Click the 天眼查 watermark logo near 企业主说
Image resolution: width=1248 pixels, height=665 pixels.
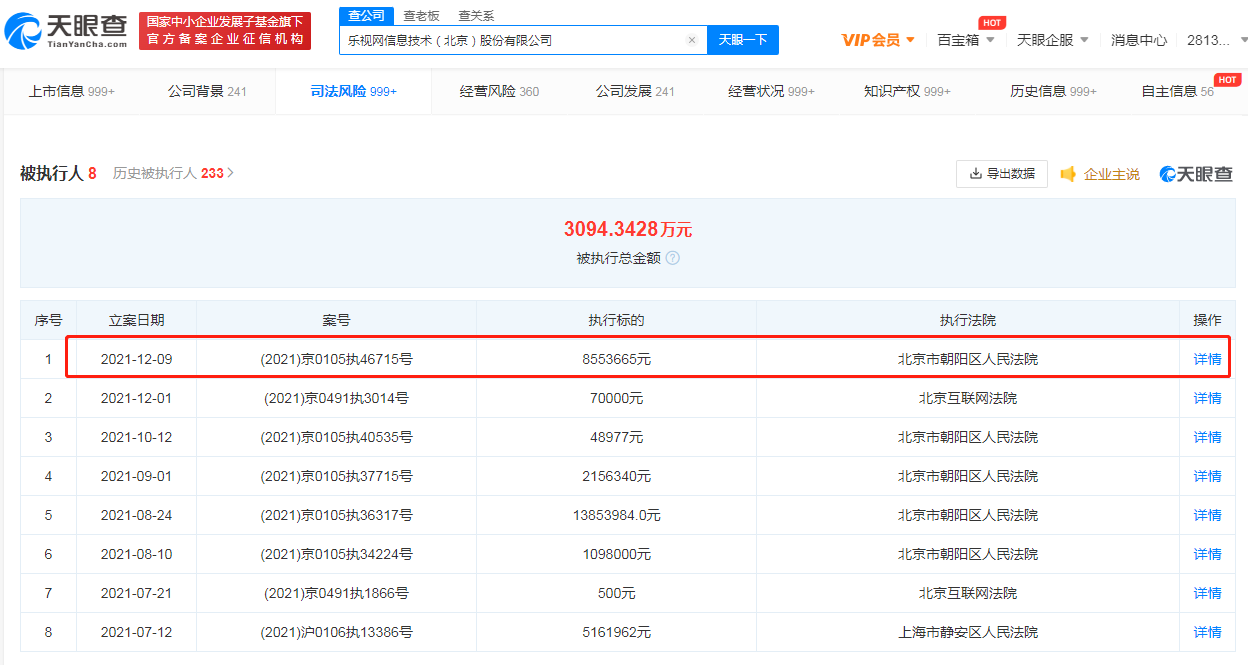pyautogui.click(x=1196, y=173)
